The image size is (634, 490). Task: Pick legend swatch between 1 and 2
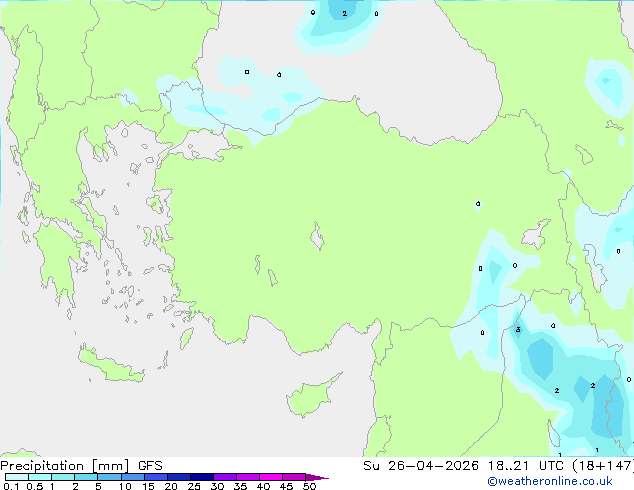pos(63,477)
